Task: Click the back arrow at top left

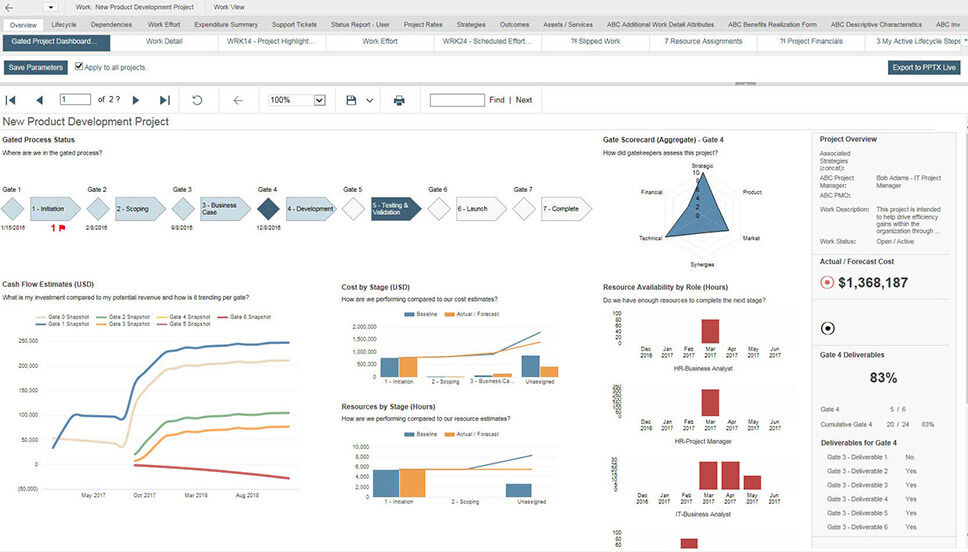Action: pos(9,7)
